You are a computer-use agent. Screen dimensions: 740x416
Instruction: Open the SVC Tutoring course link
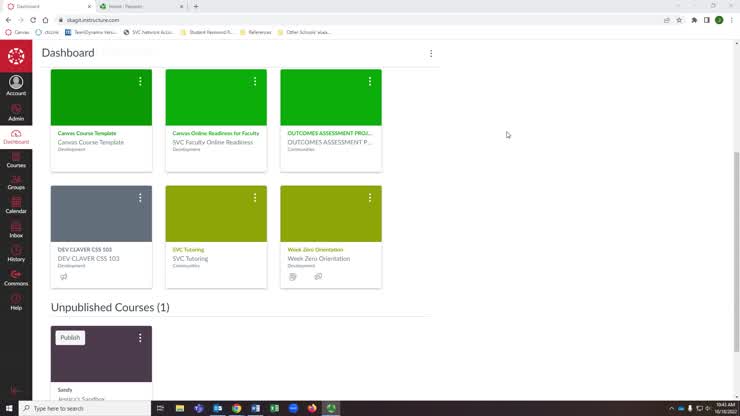click(x=188, y=249)
